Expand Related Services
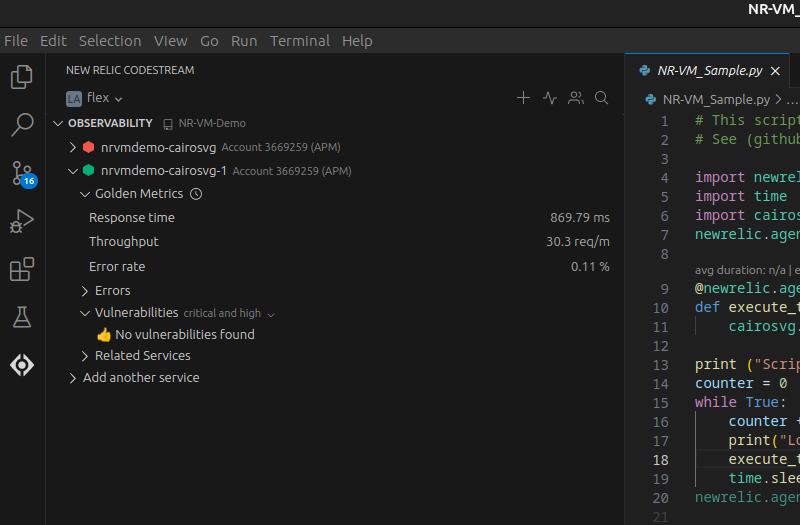Viewport: 800px width, 525px height. click(85, 356)
